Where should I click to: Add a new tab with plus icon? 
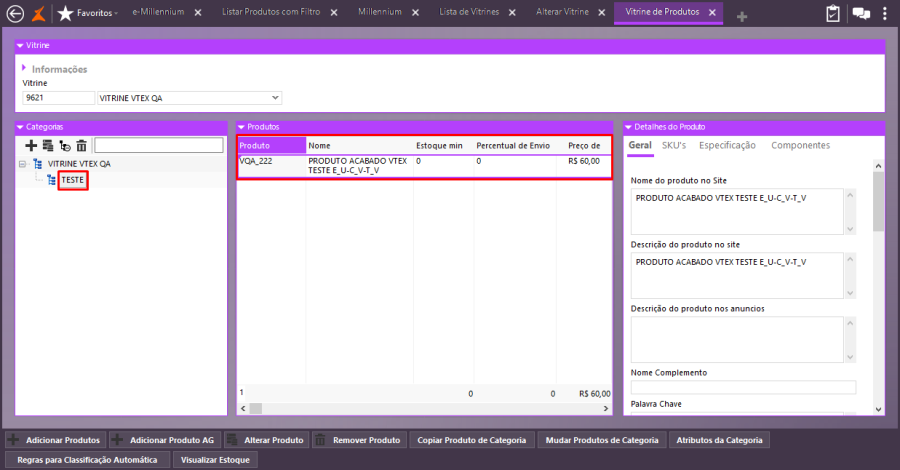[x=742, y=17]
